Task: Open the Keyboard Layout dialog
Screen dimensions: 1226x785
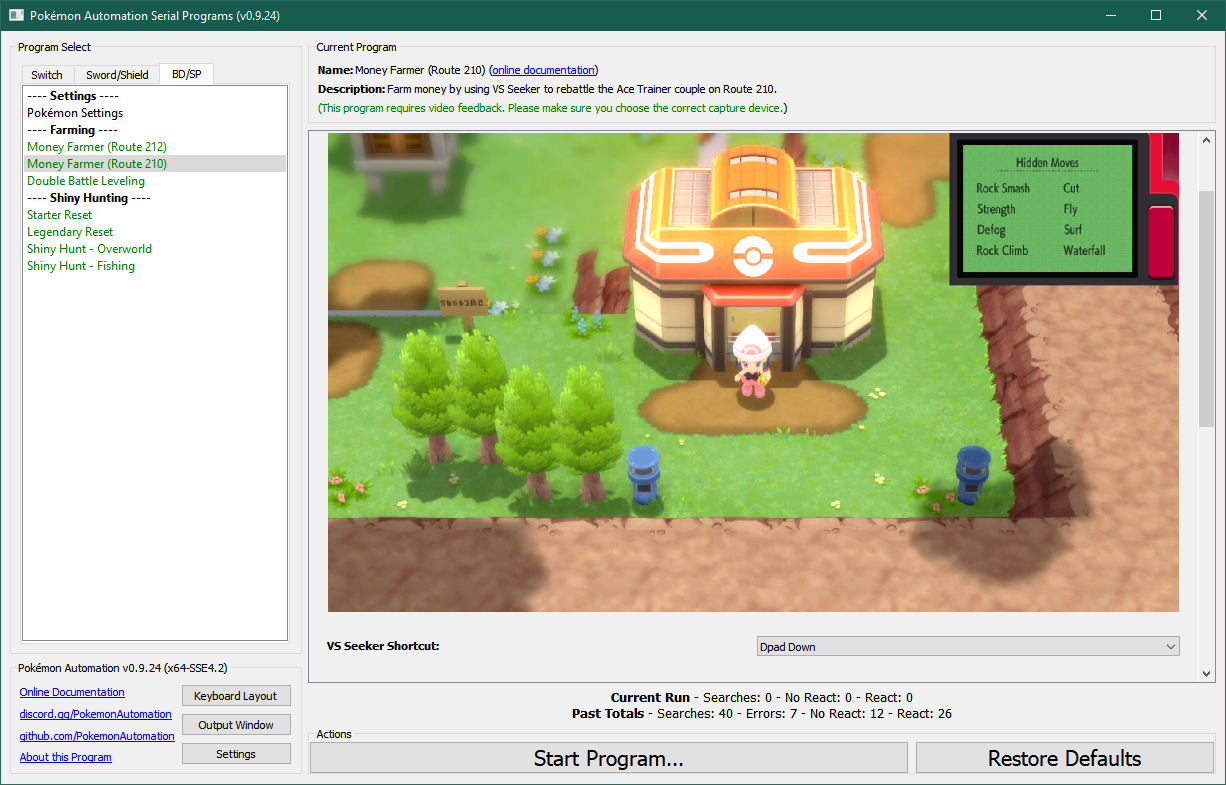Action: tap(236, 696)
